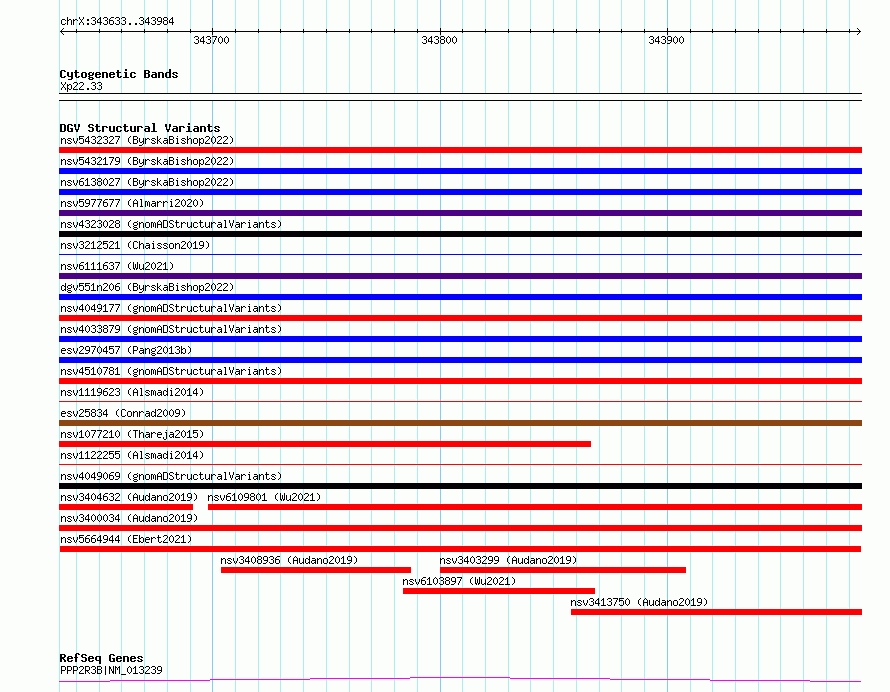
Task: Click nsv3403299 (Audano2019) label
Action: coord(508,560)
